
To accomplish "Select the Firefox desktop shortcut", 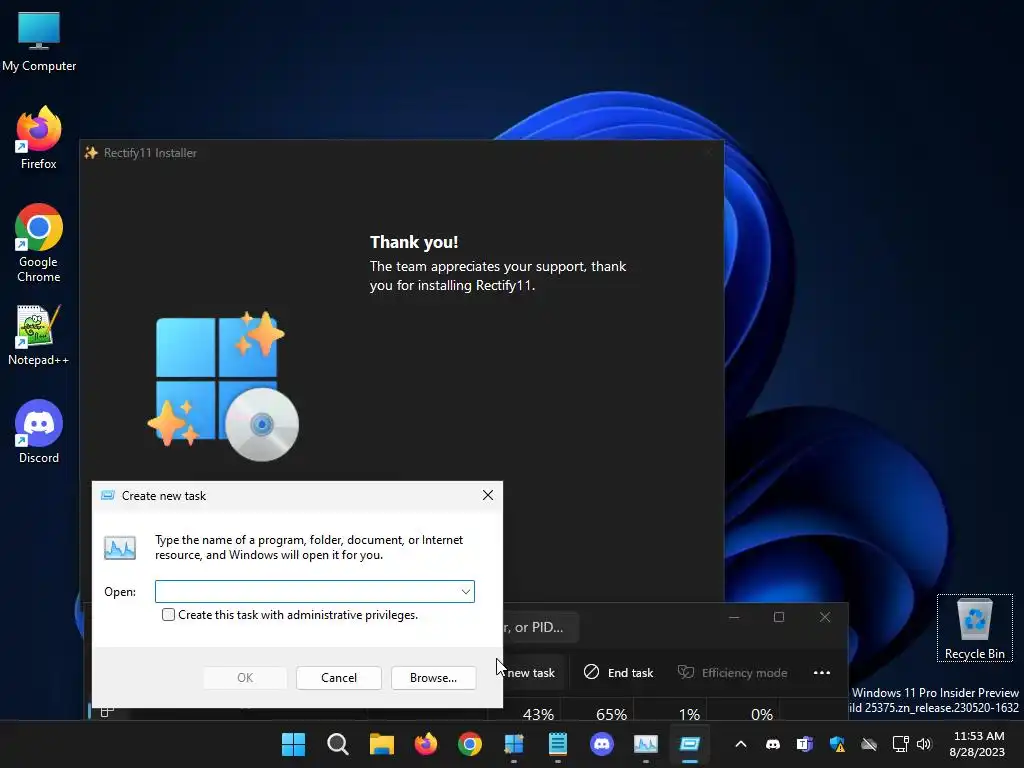I will click(39, 138).
